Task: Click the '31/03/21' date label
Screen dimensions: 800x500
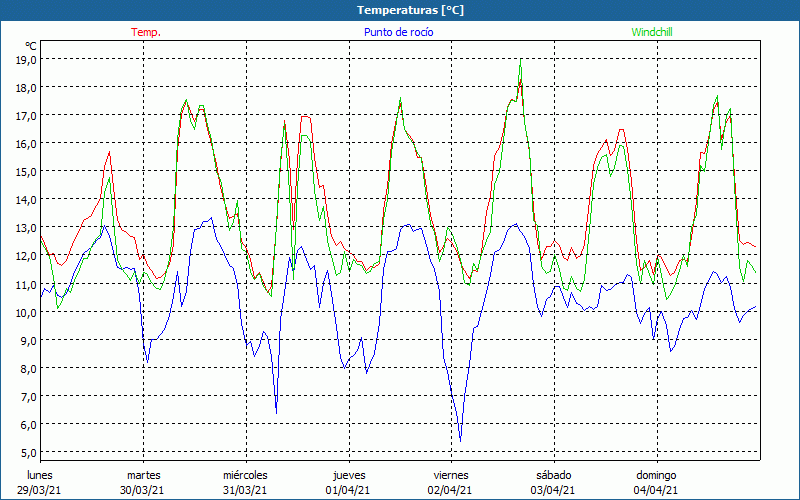Action: [x=245, y=490]
